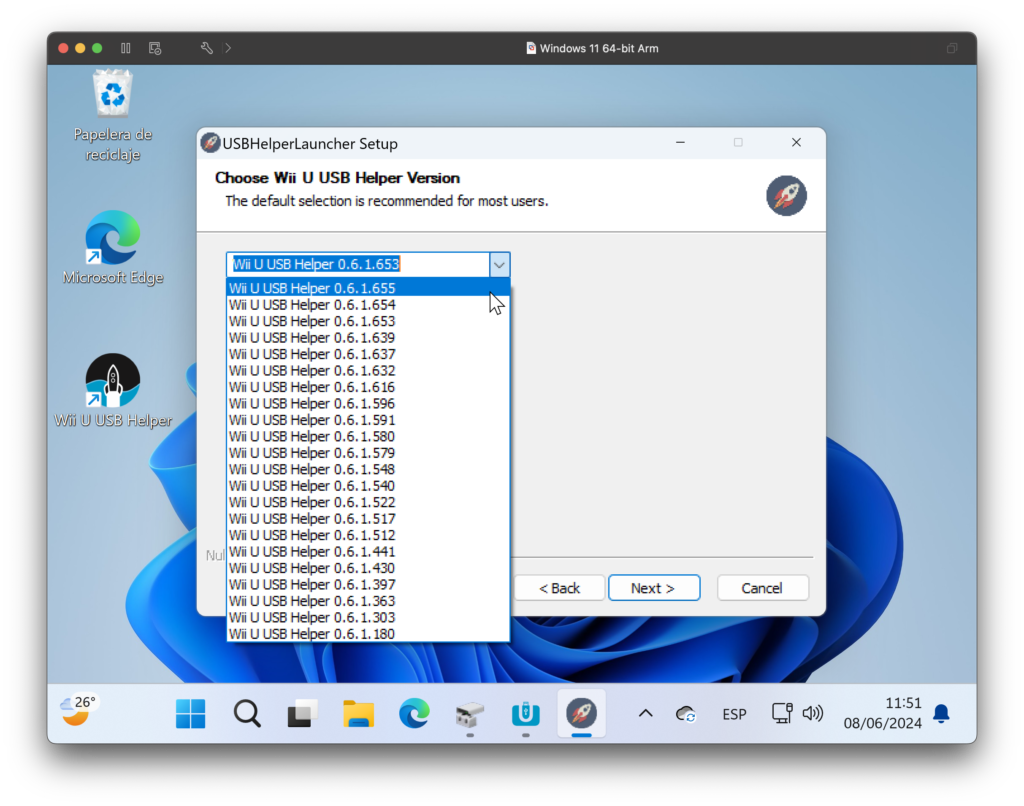This screenshot has width=1024, height=806.
Task: Click the installer box icon on the taskbar
Action: (470, 715)
